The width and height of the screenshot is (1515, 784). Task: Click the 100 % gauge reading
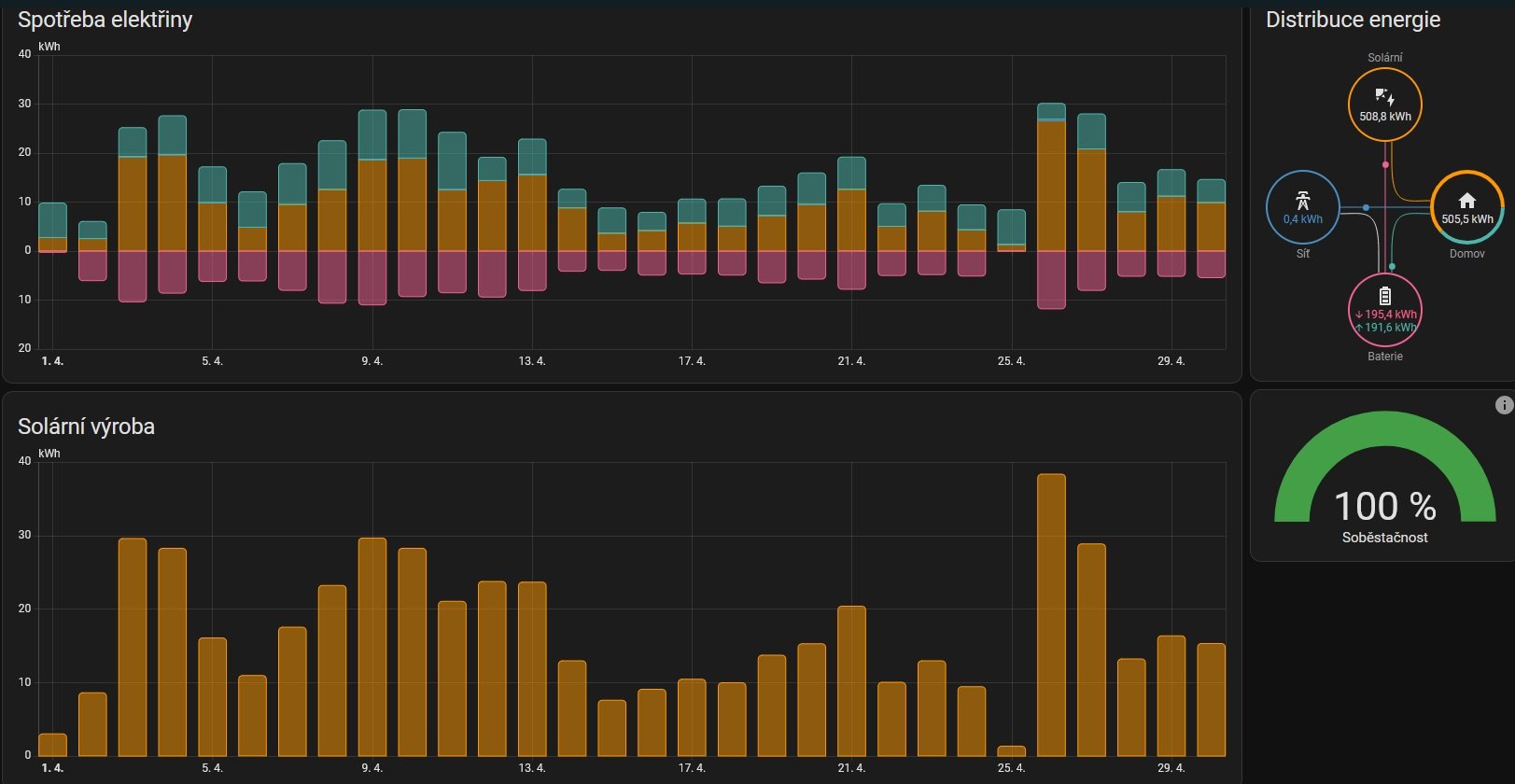(x=1384, y=507)
